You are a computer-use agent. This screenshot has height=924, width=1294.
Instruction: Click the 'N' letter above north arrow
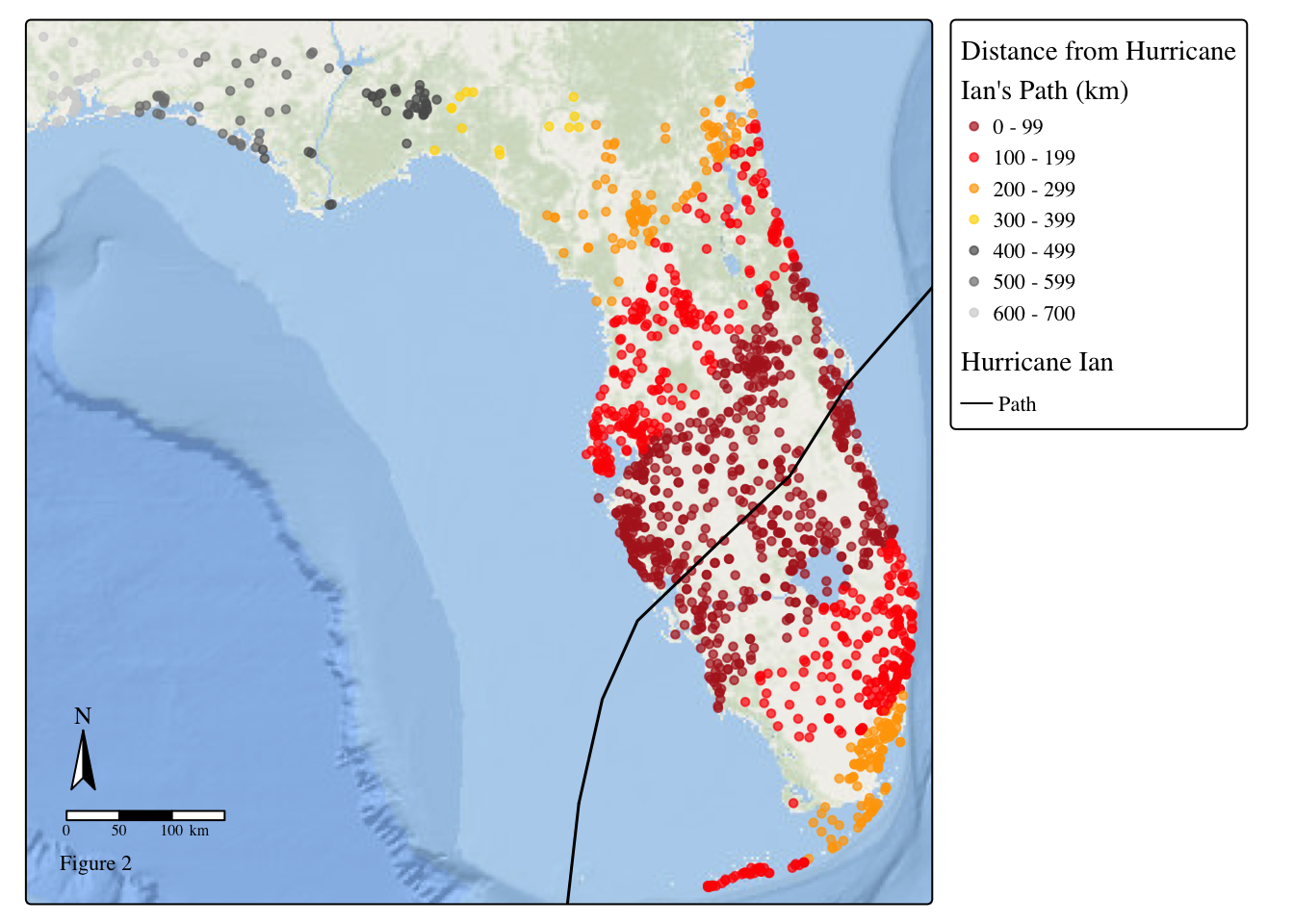(83, 716)
